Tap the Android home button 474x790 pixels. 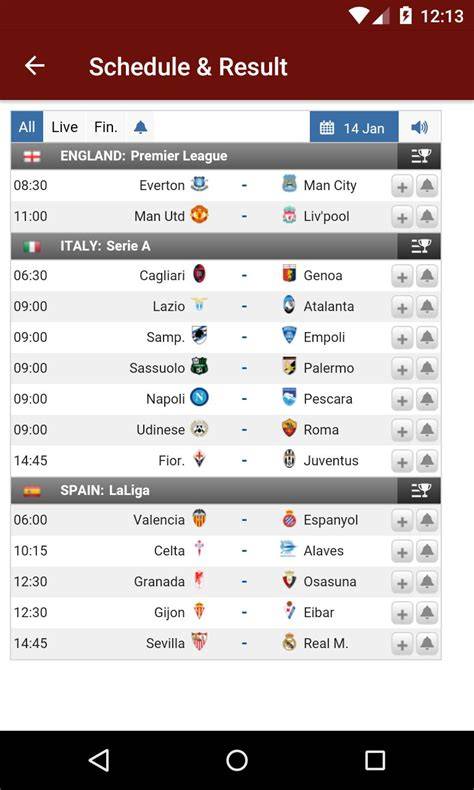237,760
